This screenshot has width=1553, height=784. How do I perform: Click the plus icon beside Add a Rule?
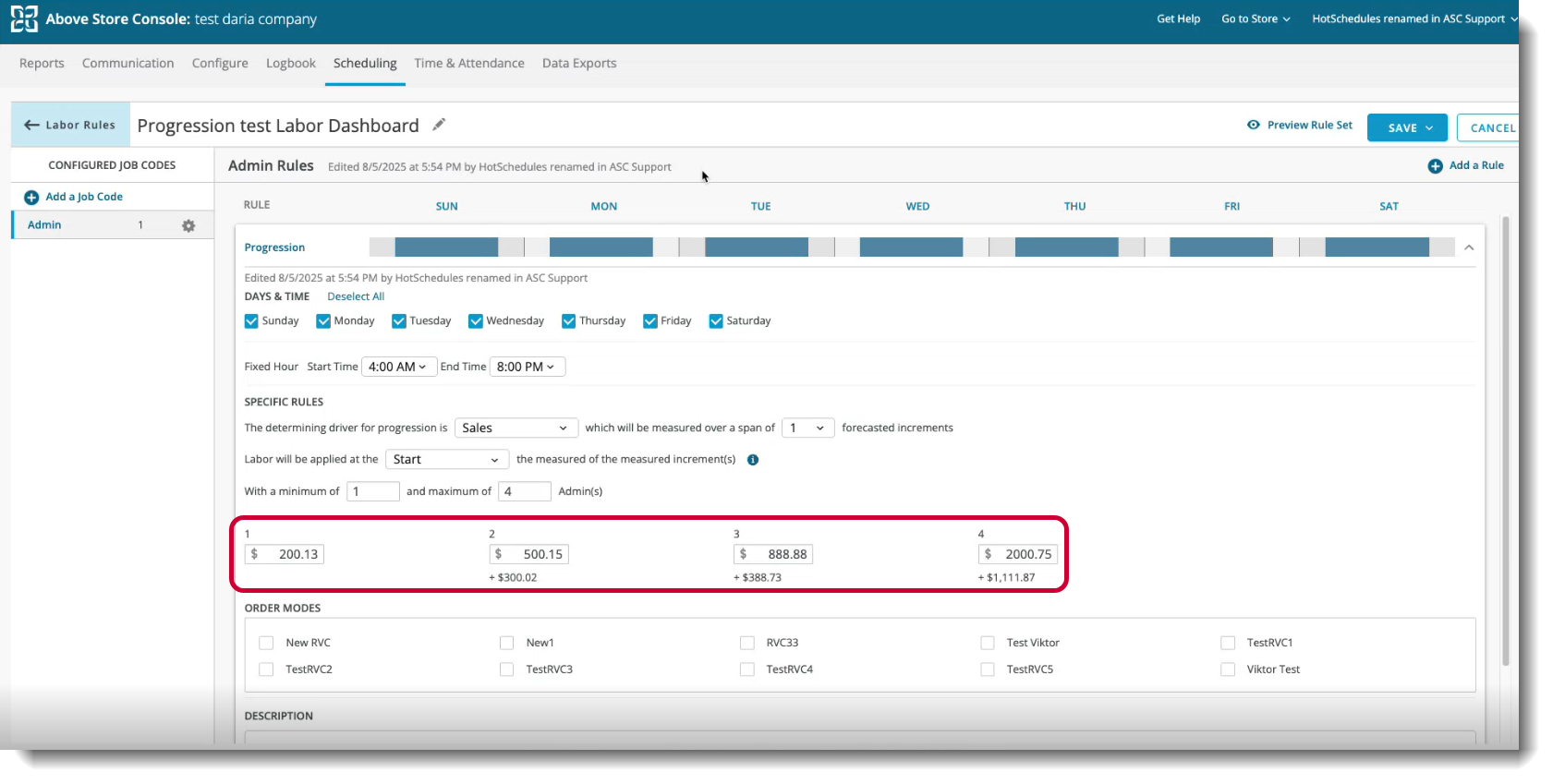[x=1435, y=166]
